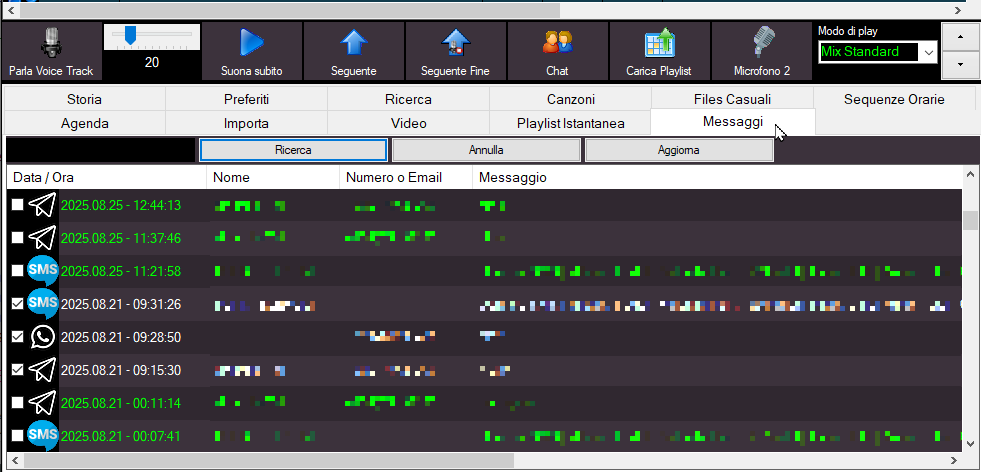Check the 12:44:13 message checkbox
This screenshot has width=981, height=472.
(x=17, y=205)
